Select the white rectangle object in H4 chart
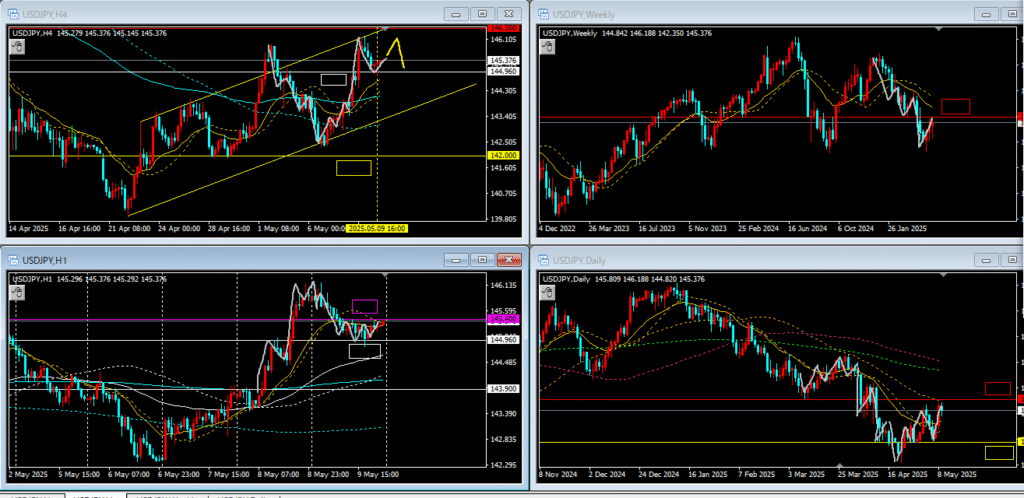The width and height of the screenshot is (1024, 498). (x=333, y=80)
